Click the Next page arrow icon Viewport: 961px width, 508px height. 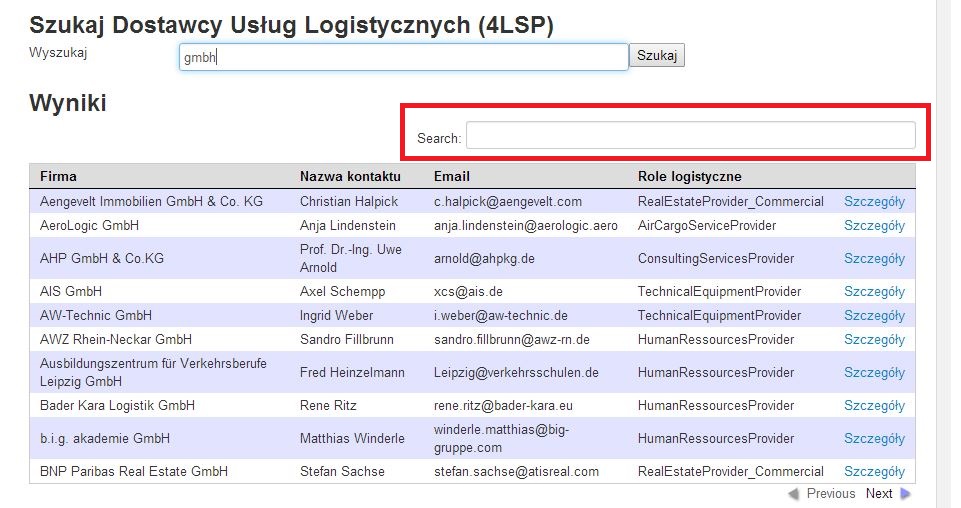[905, 493]
